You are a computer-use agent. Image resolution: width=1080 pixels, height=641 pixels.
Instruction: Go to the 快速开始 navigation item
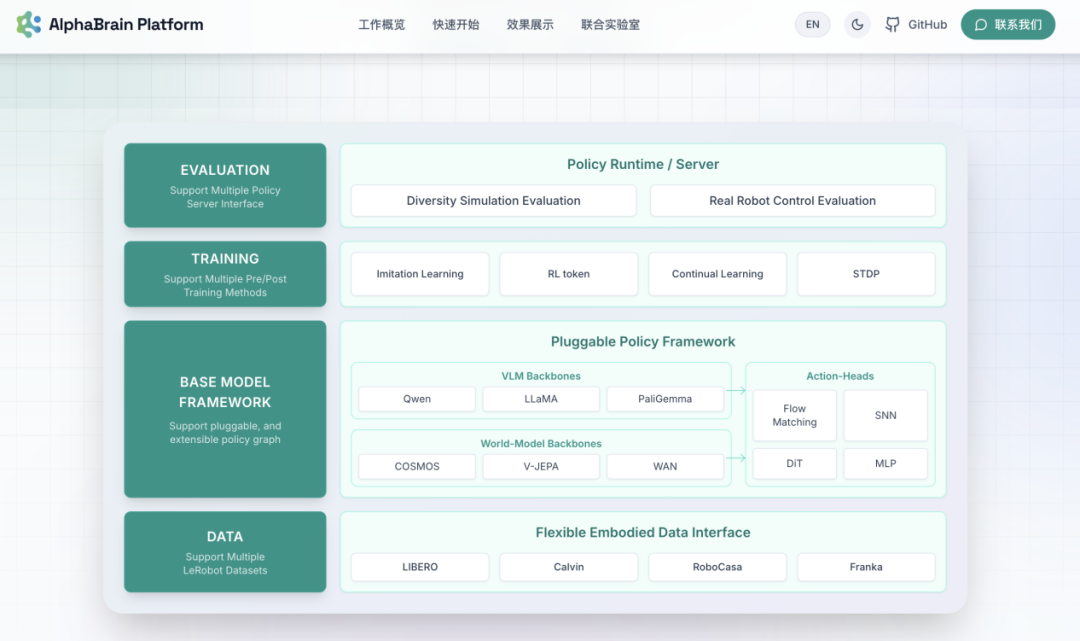coord(455,25)
